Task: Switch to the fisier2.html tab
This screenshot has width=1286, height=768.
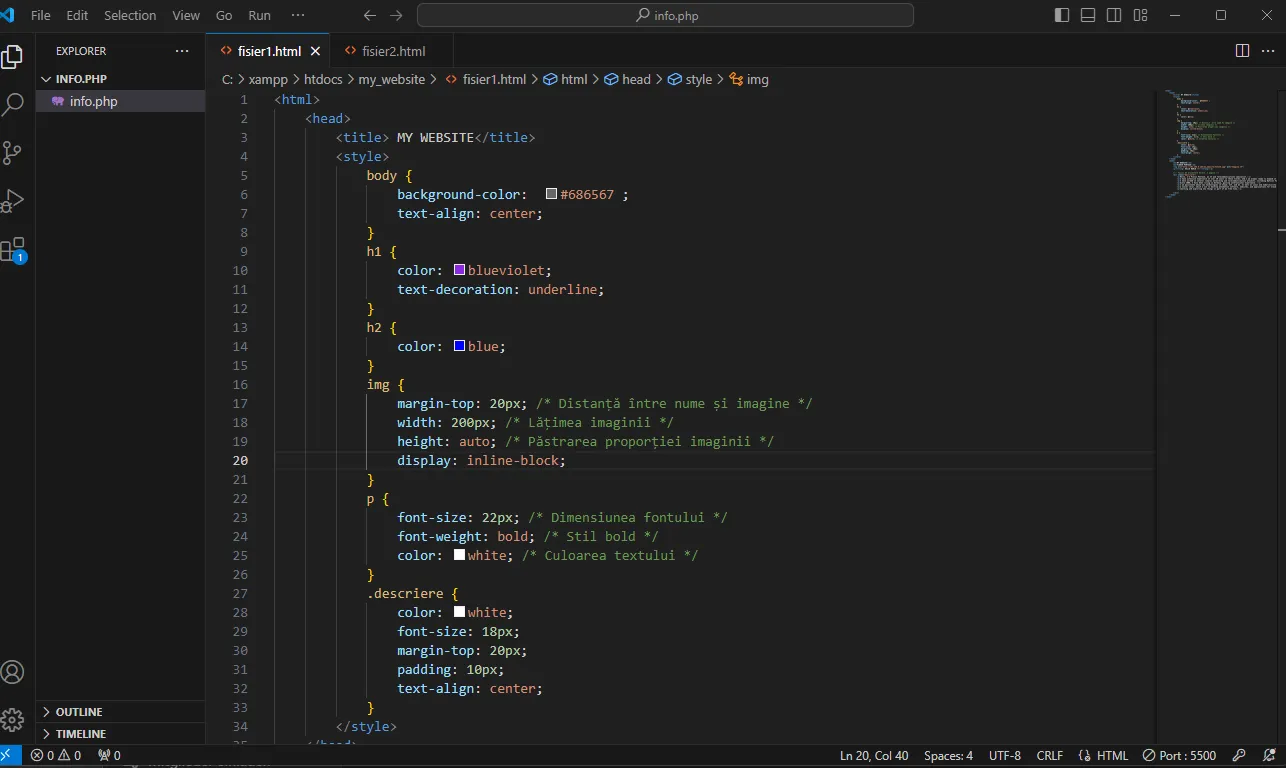Action: [x=393, y=51]
